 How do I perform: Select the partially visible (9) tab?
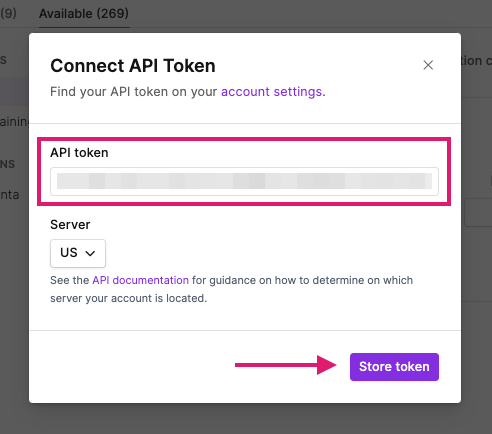[x=8, y=13]
